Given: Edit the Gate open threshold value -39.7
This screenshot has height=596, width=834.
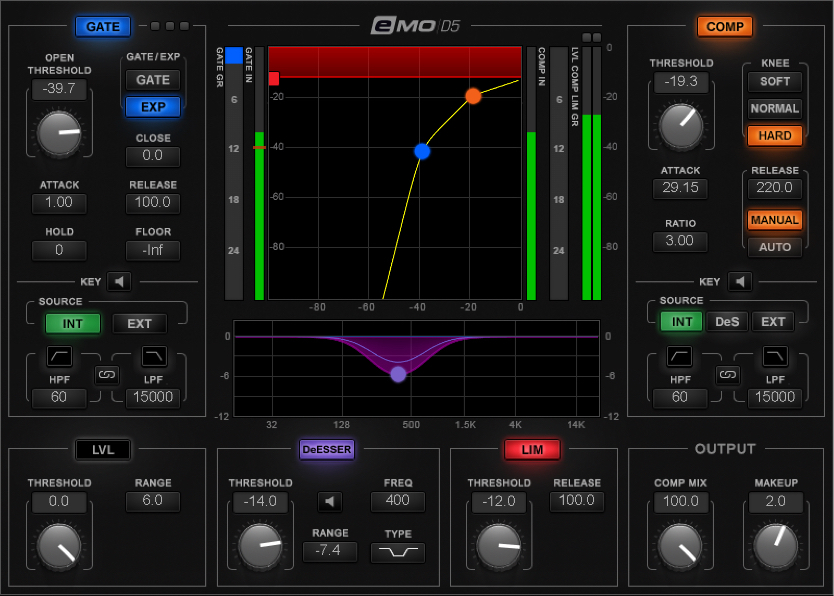Looking at the screenshot, I should coord(59,89).
